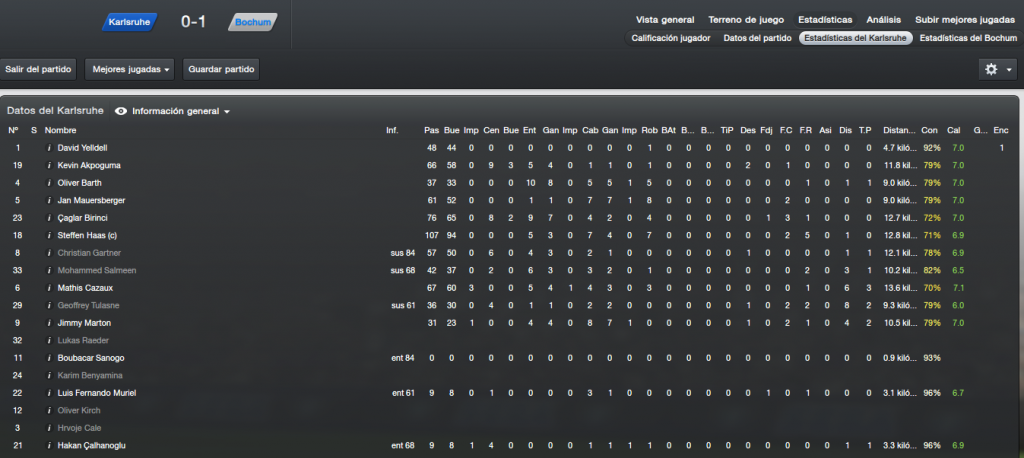Click the settings gear icon
This screenshot has width=1024, height=458.
pos(991,69)
